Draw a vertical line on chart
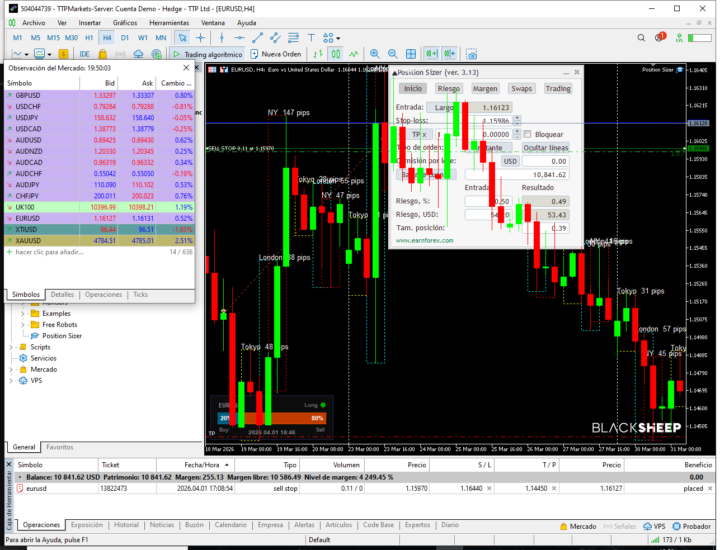 [x=221, y=38]
